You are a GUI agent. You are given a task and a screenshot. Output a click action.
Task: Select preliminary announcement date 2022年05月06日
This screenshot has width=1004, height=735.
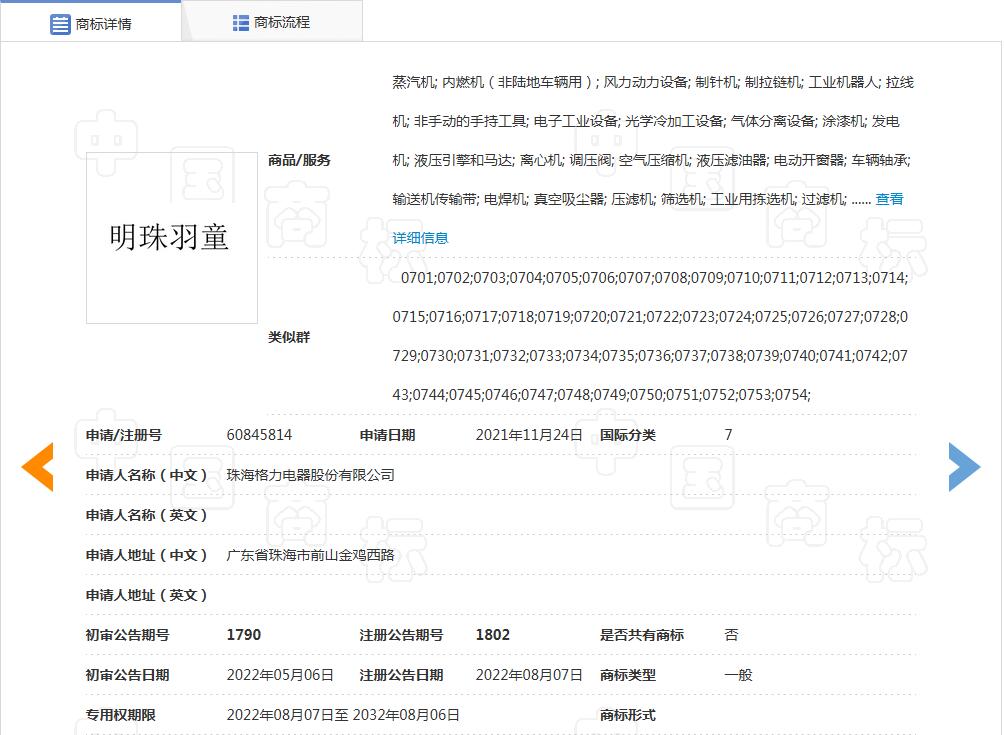coord(280,675)
